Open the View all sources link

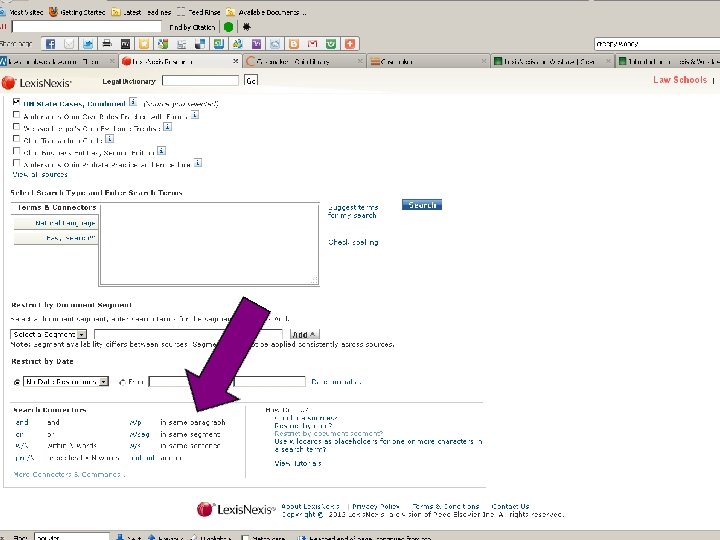40,174
